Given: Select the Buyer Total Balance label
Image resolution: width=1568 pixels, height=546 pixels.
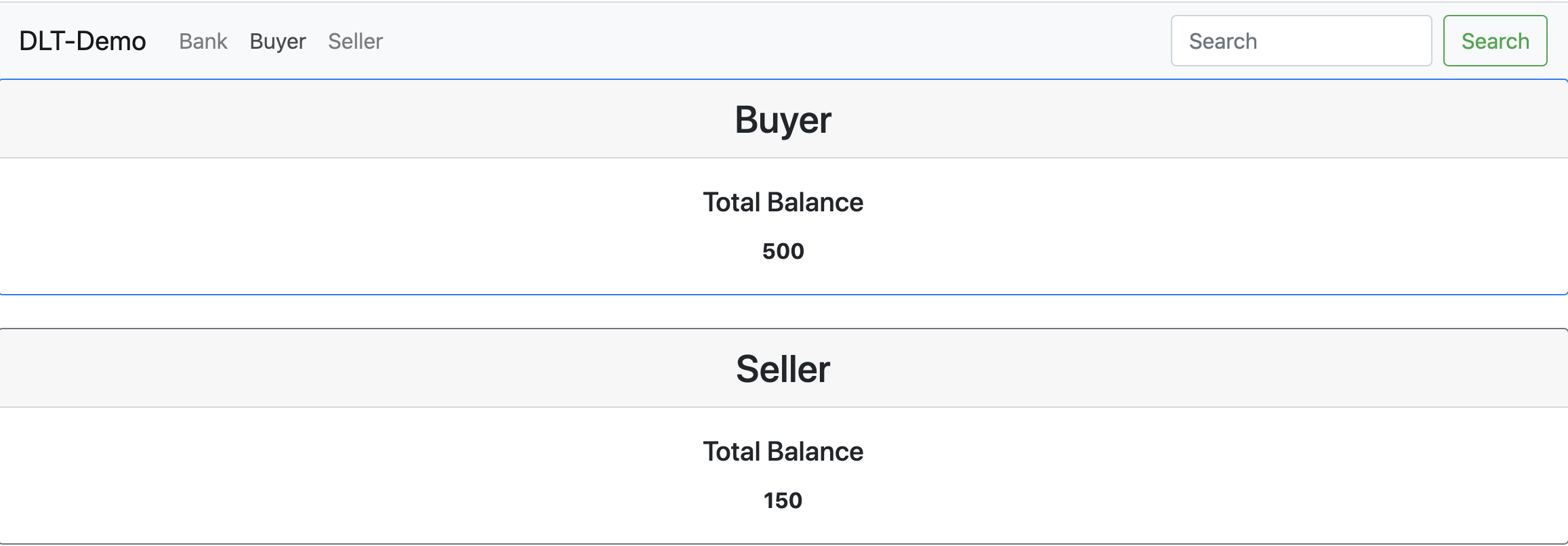Looking at the screenshot, I should (x=783, y=202).
